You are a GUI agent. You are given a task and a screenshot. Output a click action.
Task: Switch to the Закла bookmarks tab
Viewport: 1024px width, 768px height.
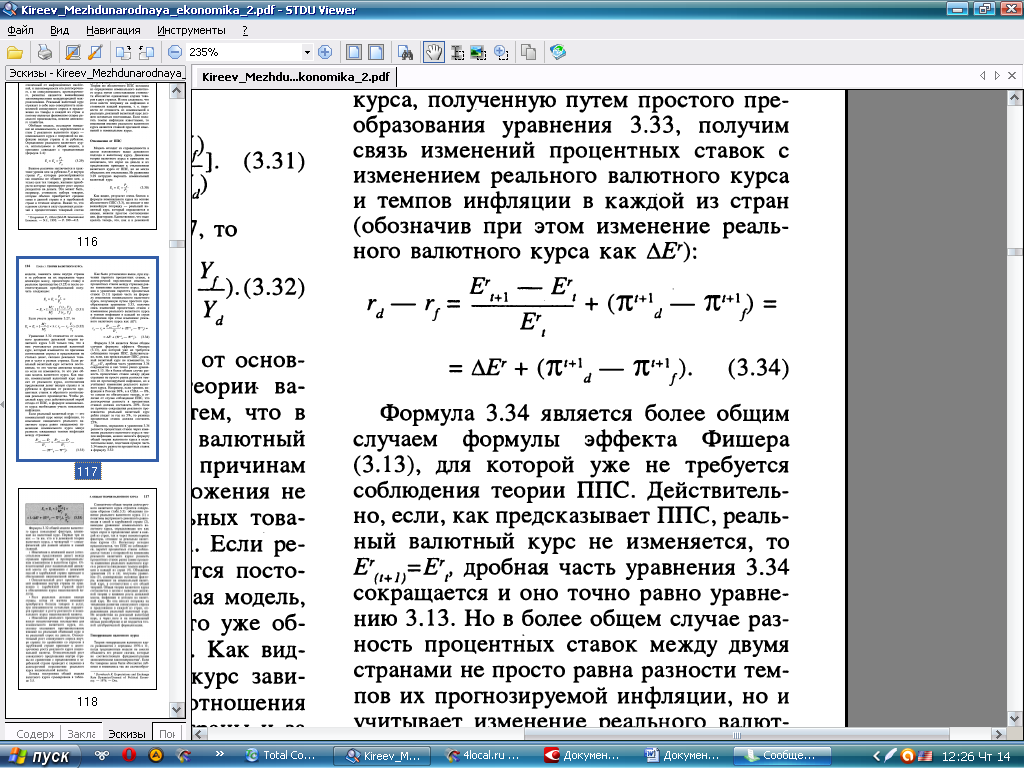point(82,733)
